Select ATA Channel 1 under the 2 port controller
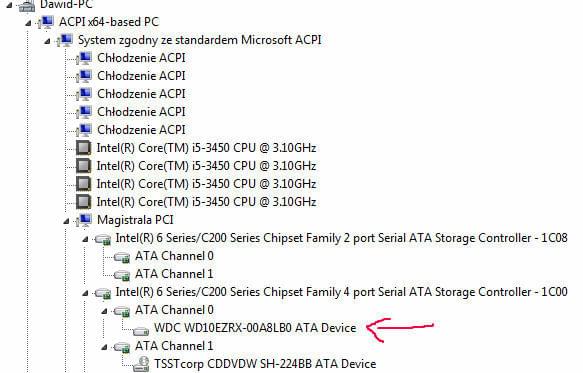 [174, 274]
